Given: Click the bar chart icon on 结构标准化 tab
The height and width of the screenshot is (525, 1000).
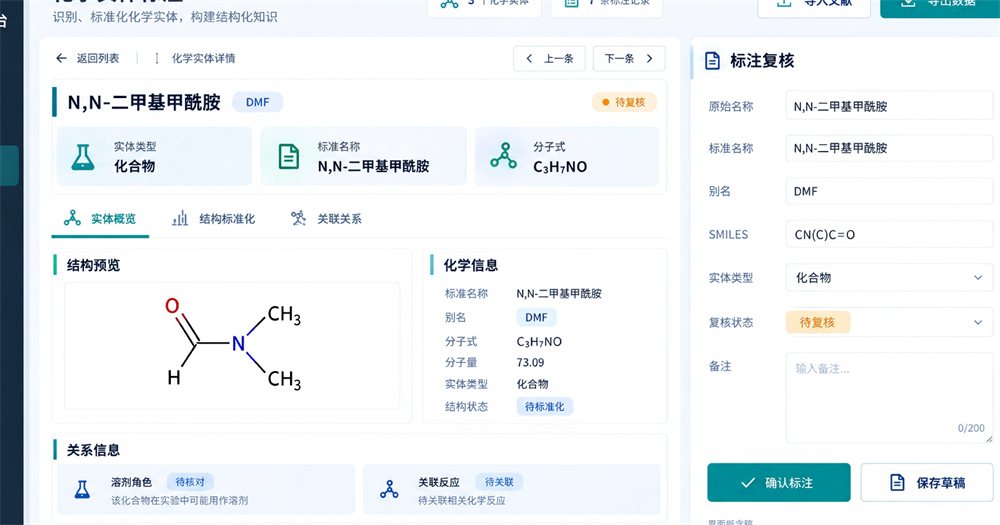Looking at the screenshot, I should tap(180, 218).
